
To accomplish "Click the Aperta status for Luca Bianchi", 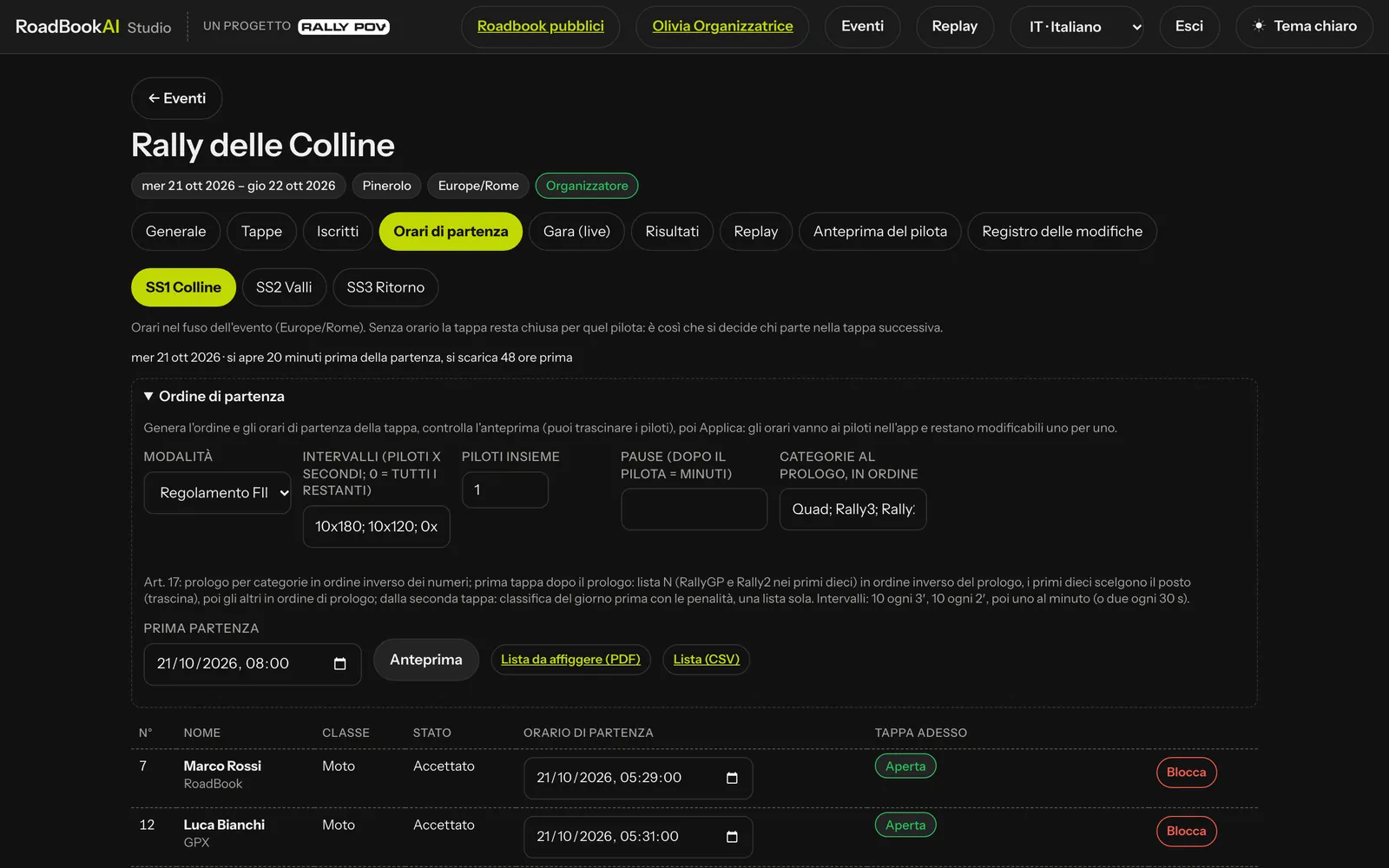I will coord(905,825).
